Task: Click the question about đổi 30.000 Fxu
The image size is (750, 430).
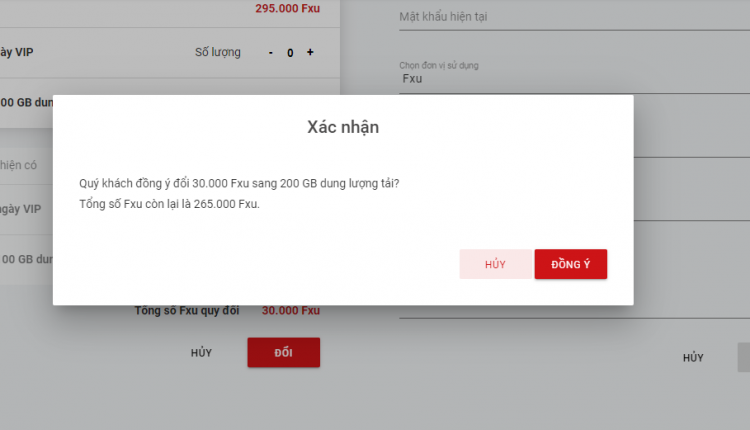Action: [x=239, y=184]
